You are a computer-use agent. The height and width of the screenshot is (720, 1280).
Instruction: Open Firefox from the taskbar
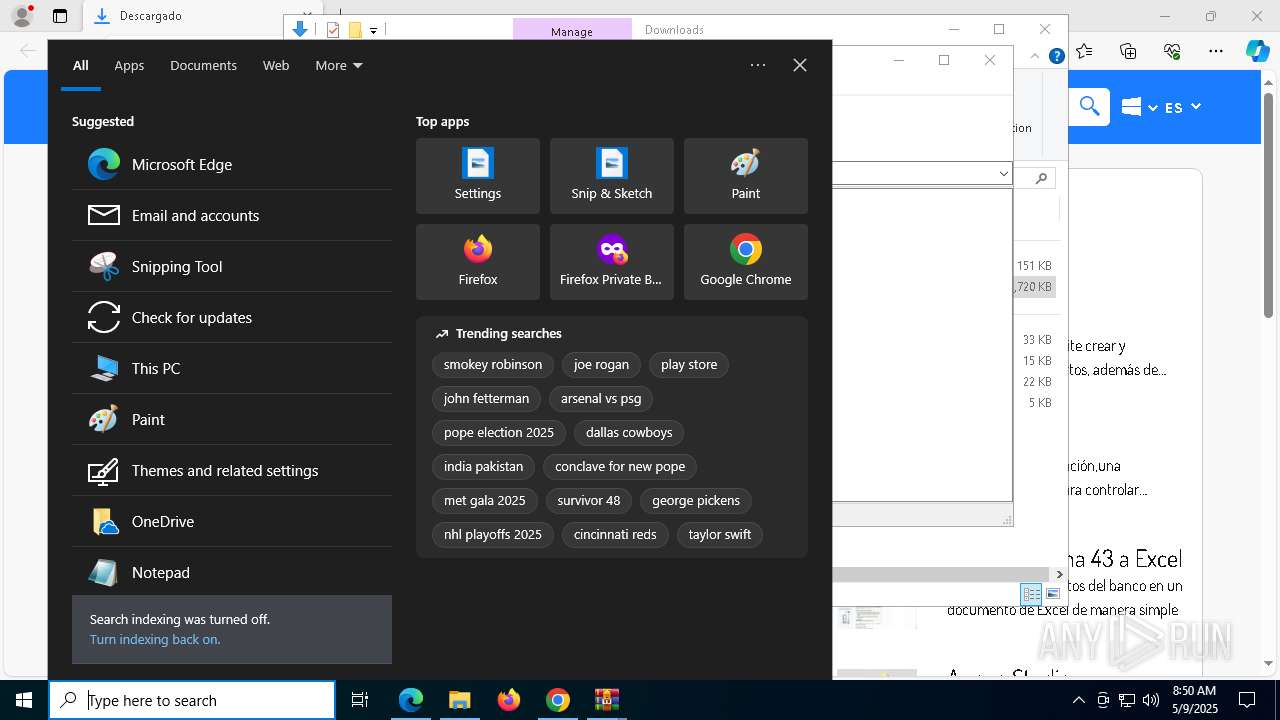pos(509,700)
